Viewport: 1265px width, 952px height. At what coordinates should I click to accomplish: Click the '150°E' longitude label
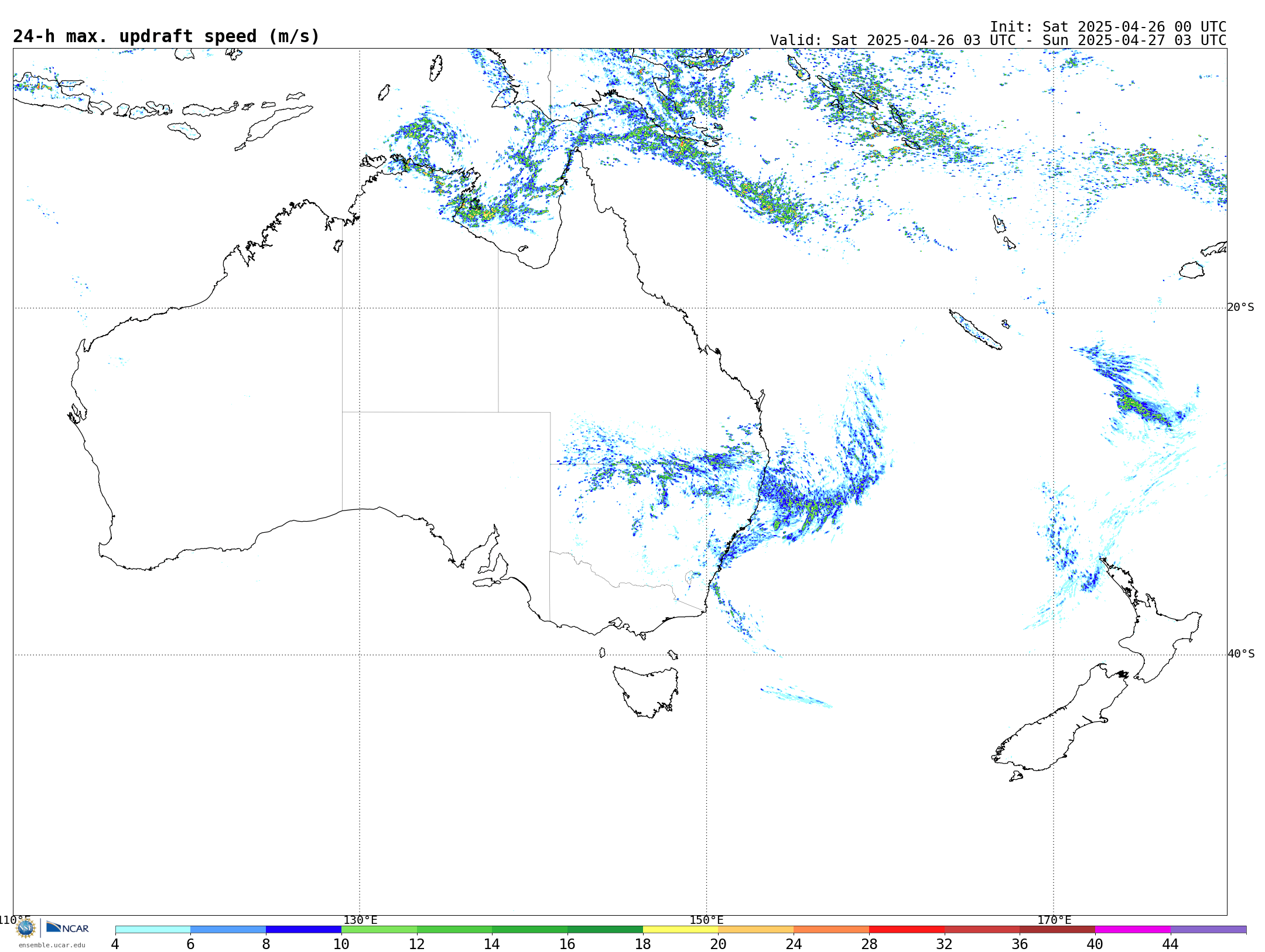pyautogui.click(x=706, y=920)
